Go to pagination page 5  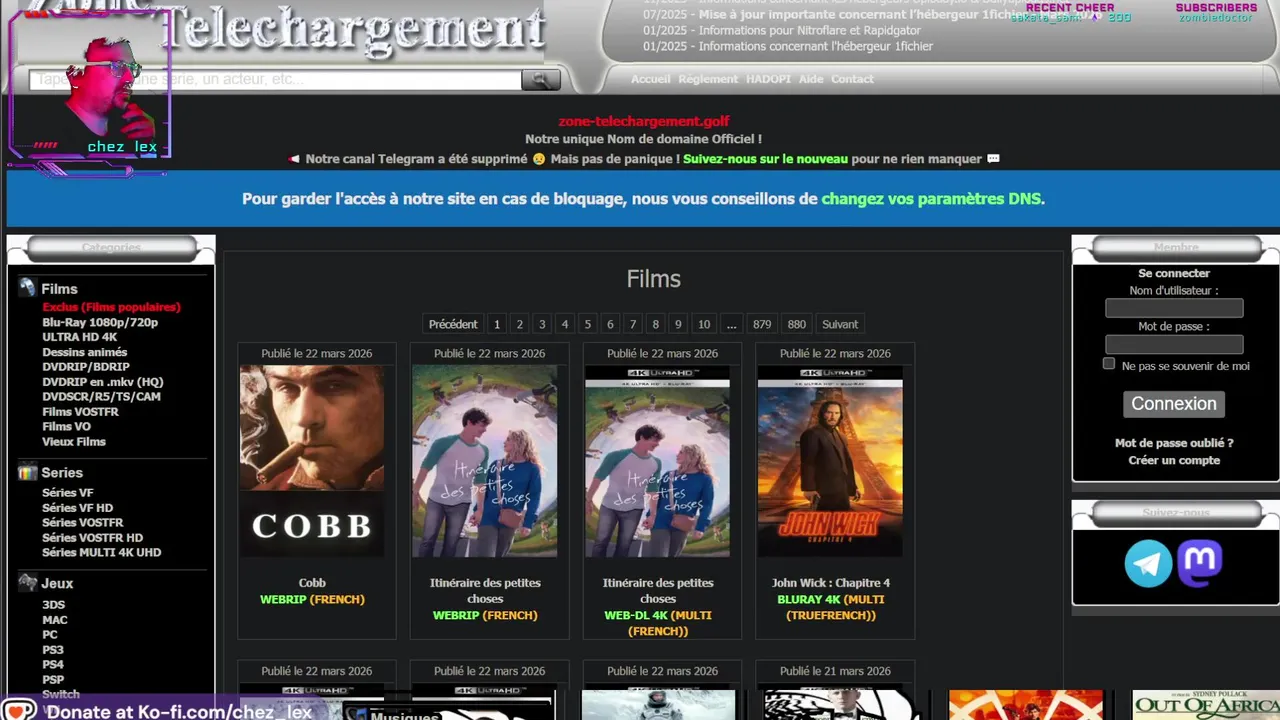click(x=587, y=324)
